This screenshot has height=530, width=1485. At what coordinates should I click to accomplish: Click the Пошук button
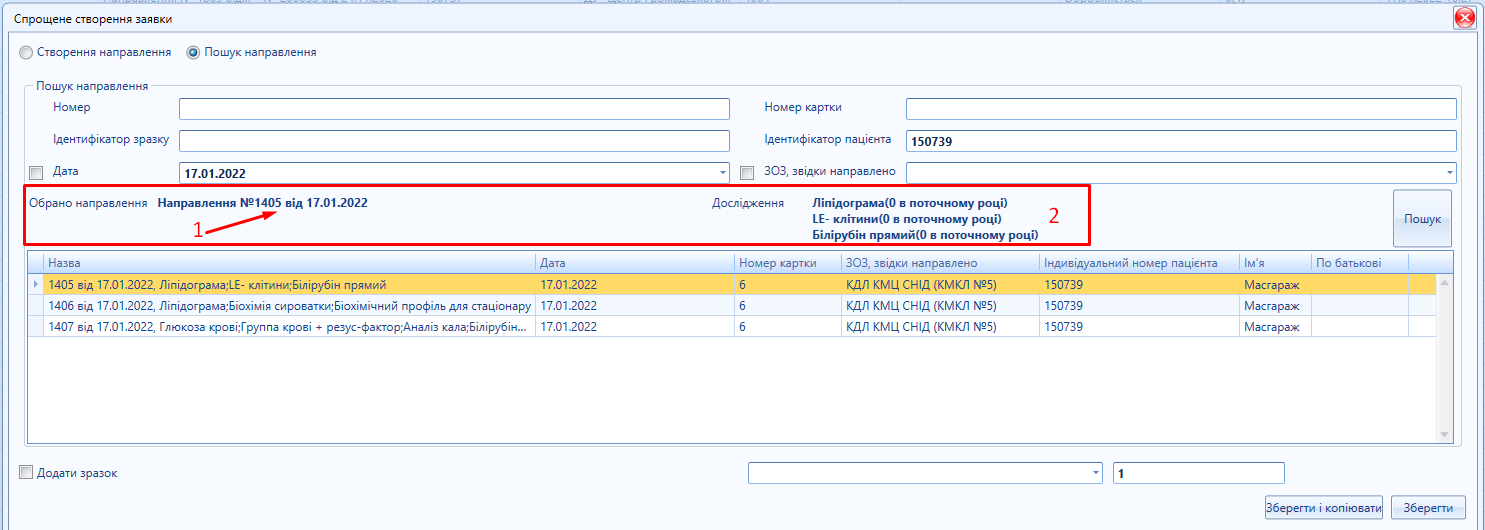1422,218
